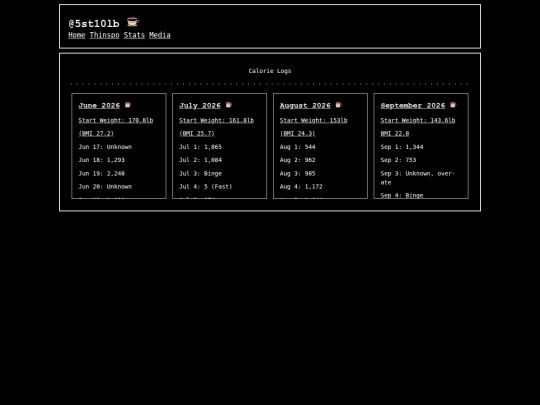Viewport: 540px width, 405px height.
Task: Select the Jul 1: 1,865 entry
Action: 200,147
